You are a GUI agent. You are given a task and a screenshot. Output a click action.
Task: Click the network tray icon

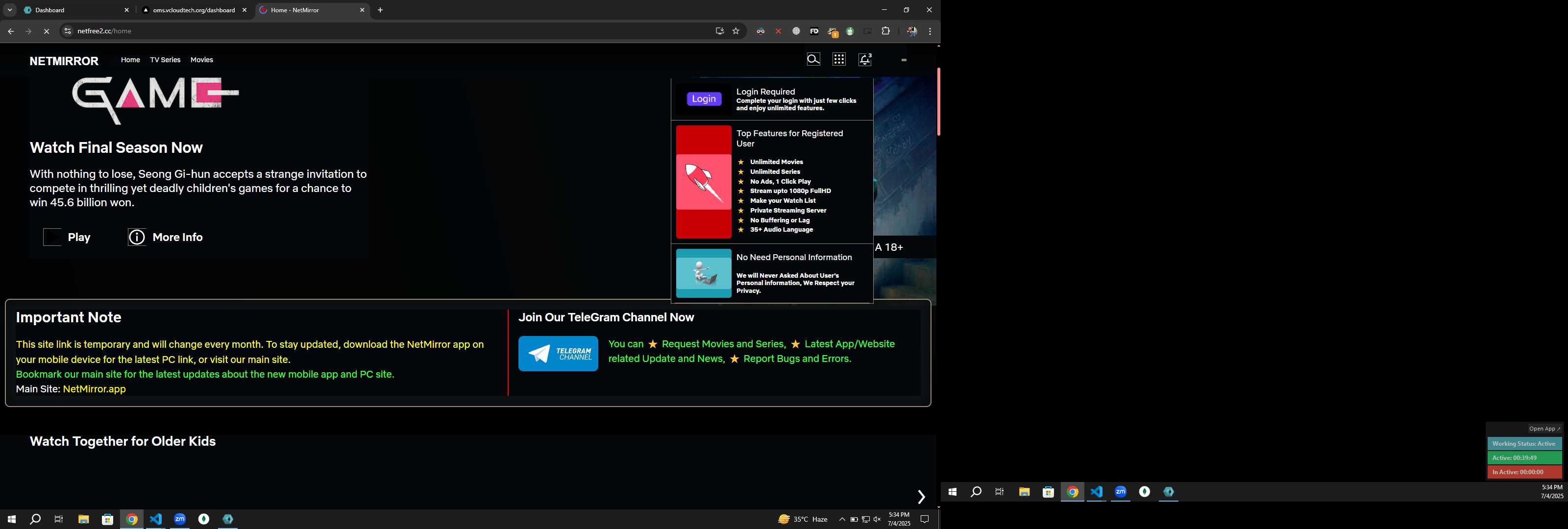pos(865,519)
